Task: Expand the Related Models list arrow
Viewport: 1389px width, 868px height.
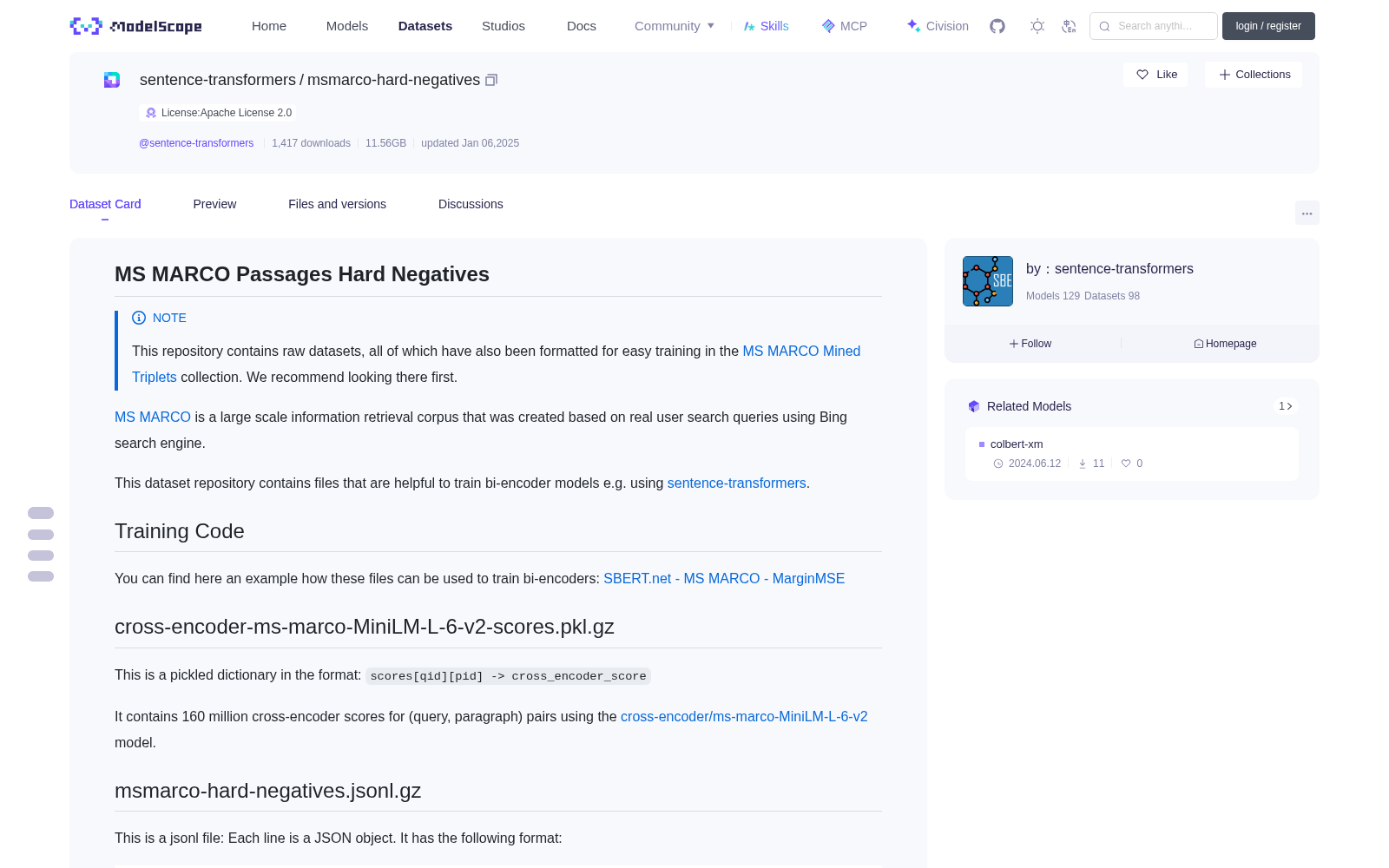Action: [x=1286, y=406]
